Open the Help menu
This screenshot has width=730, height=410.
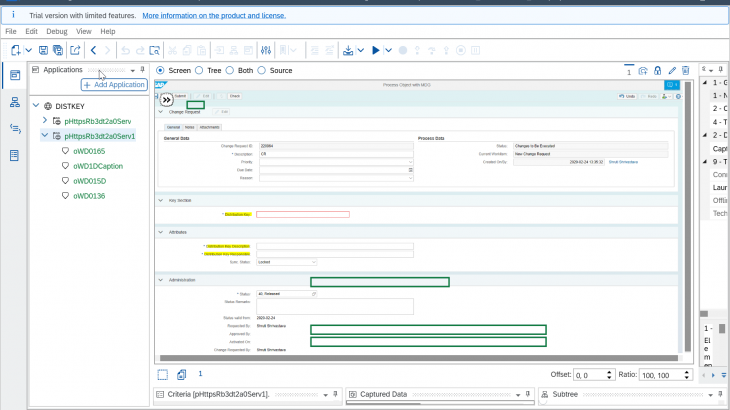(x=108, y=31)
